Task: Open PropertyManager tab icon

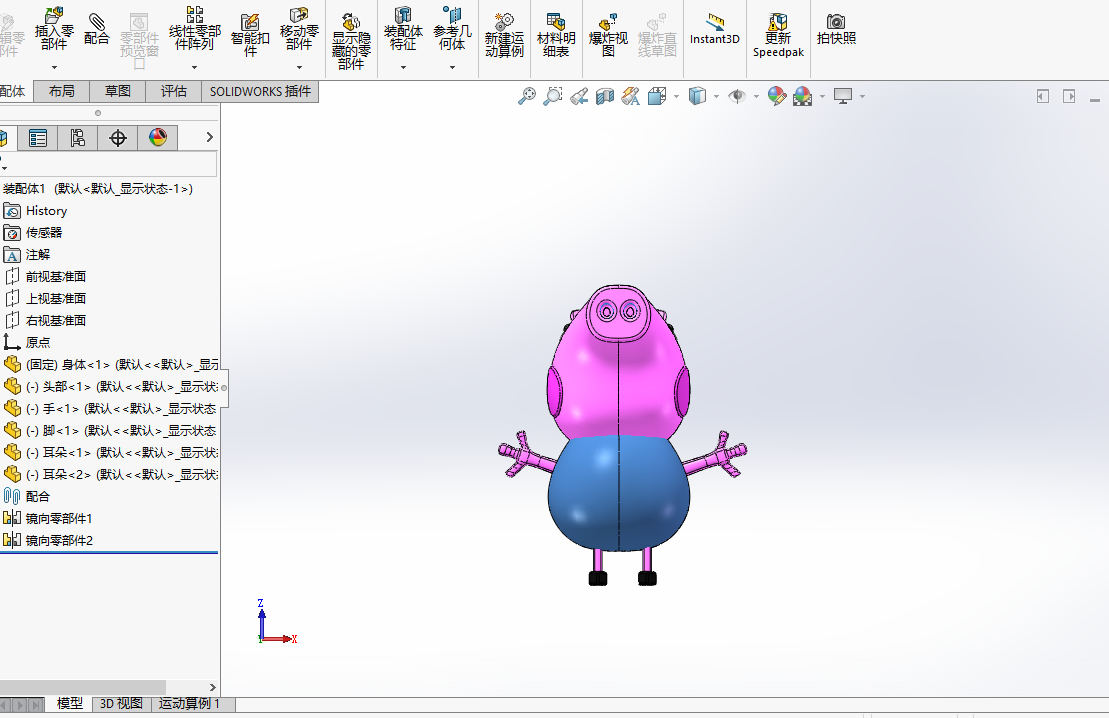Action: point(37,138)
